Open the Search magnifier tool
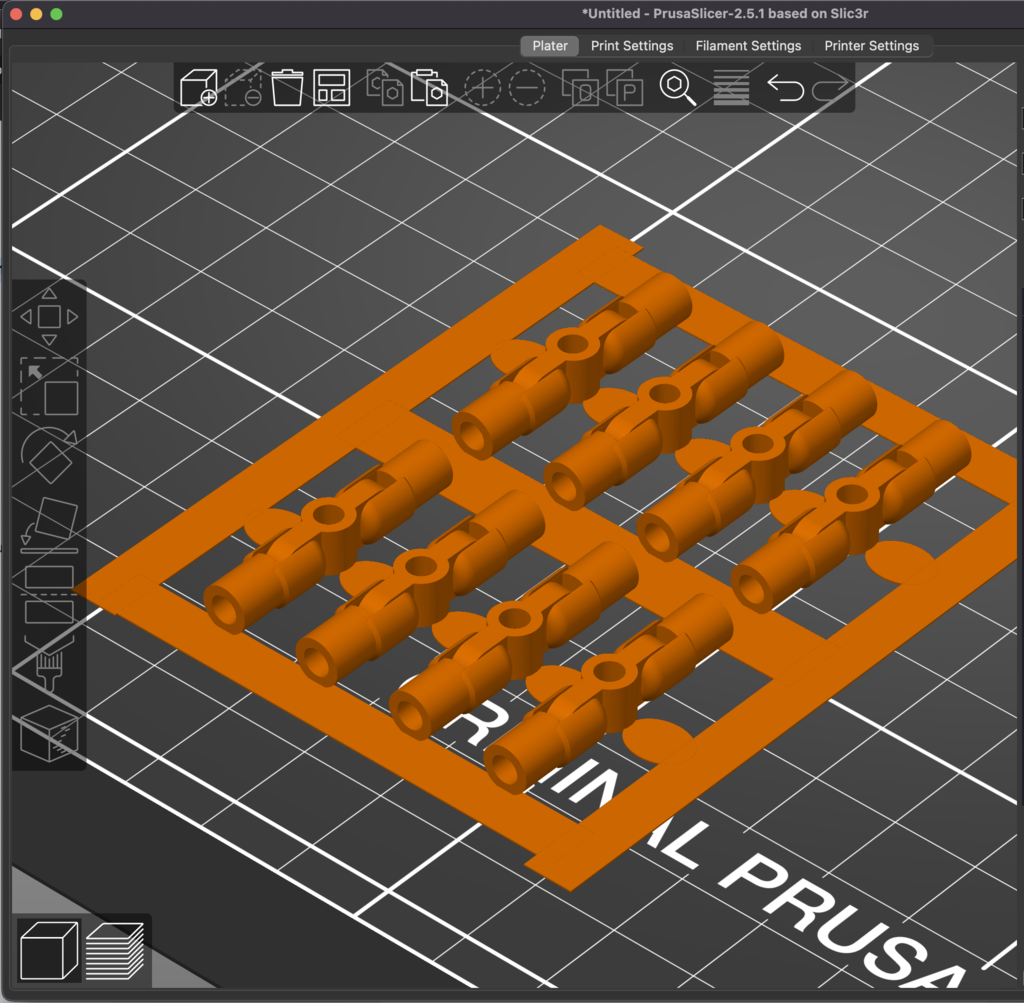This screenshot has width=1024, height=1003. click(x=678, y=88)
